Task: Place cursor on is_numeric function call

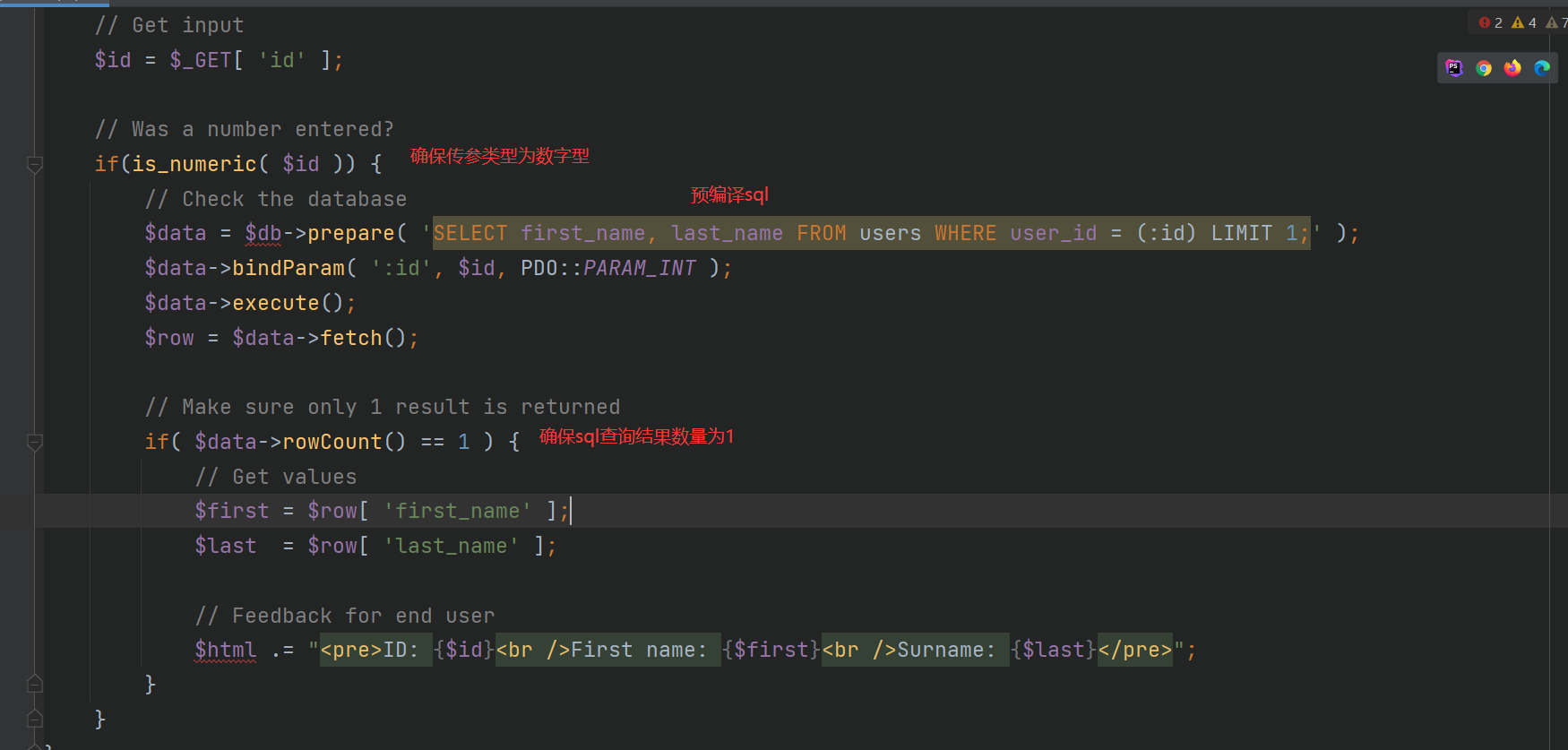Action: (194, 164)
